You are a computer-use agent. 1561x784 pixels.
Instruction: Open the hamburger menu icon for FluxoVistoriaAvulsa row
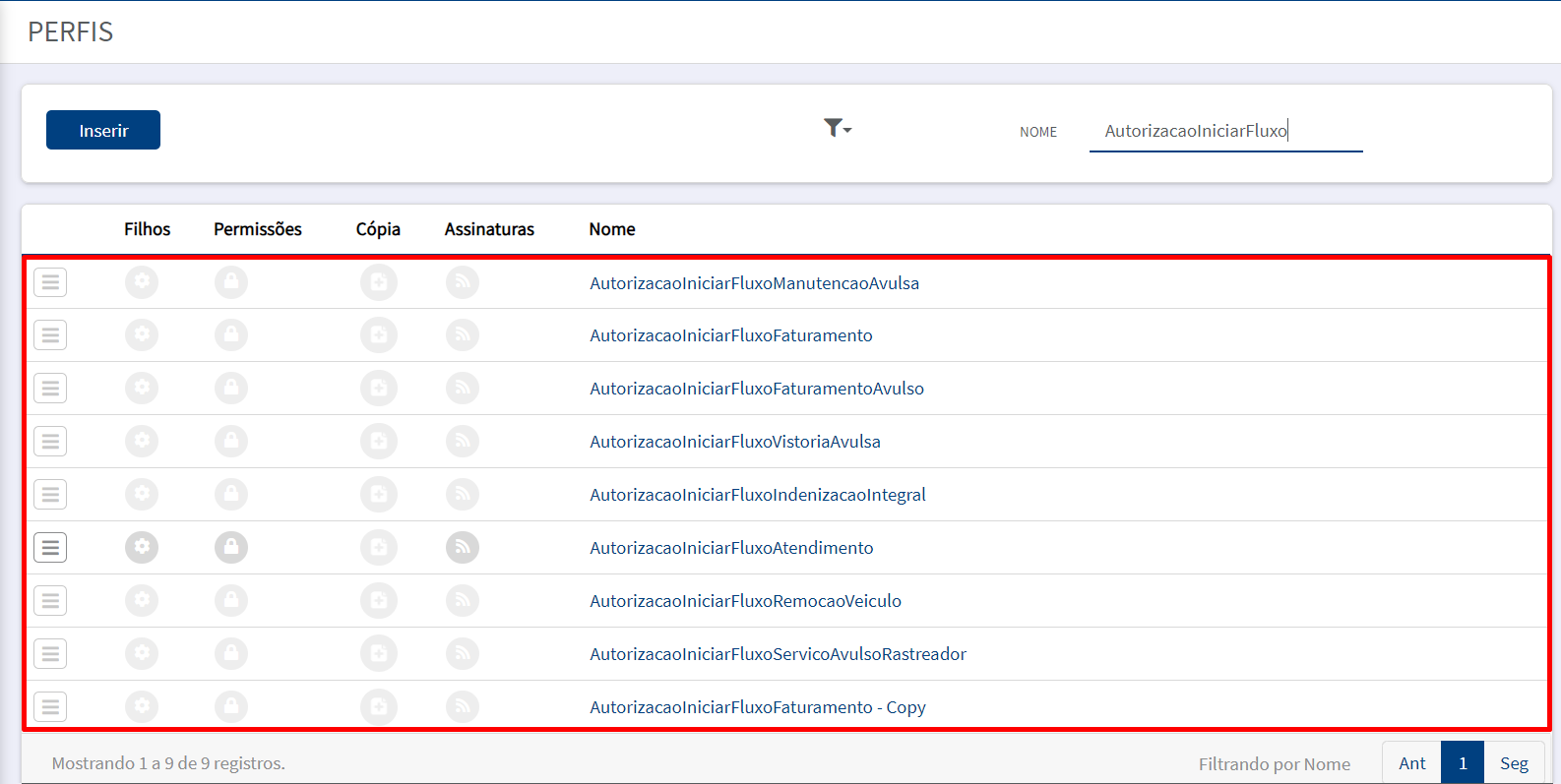[50, 442]
